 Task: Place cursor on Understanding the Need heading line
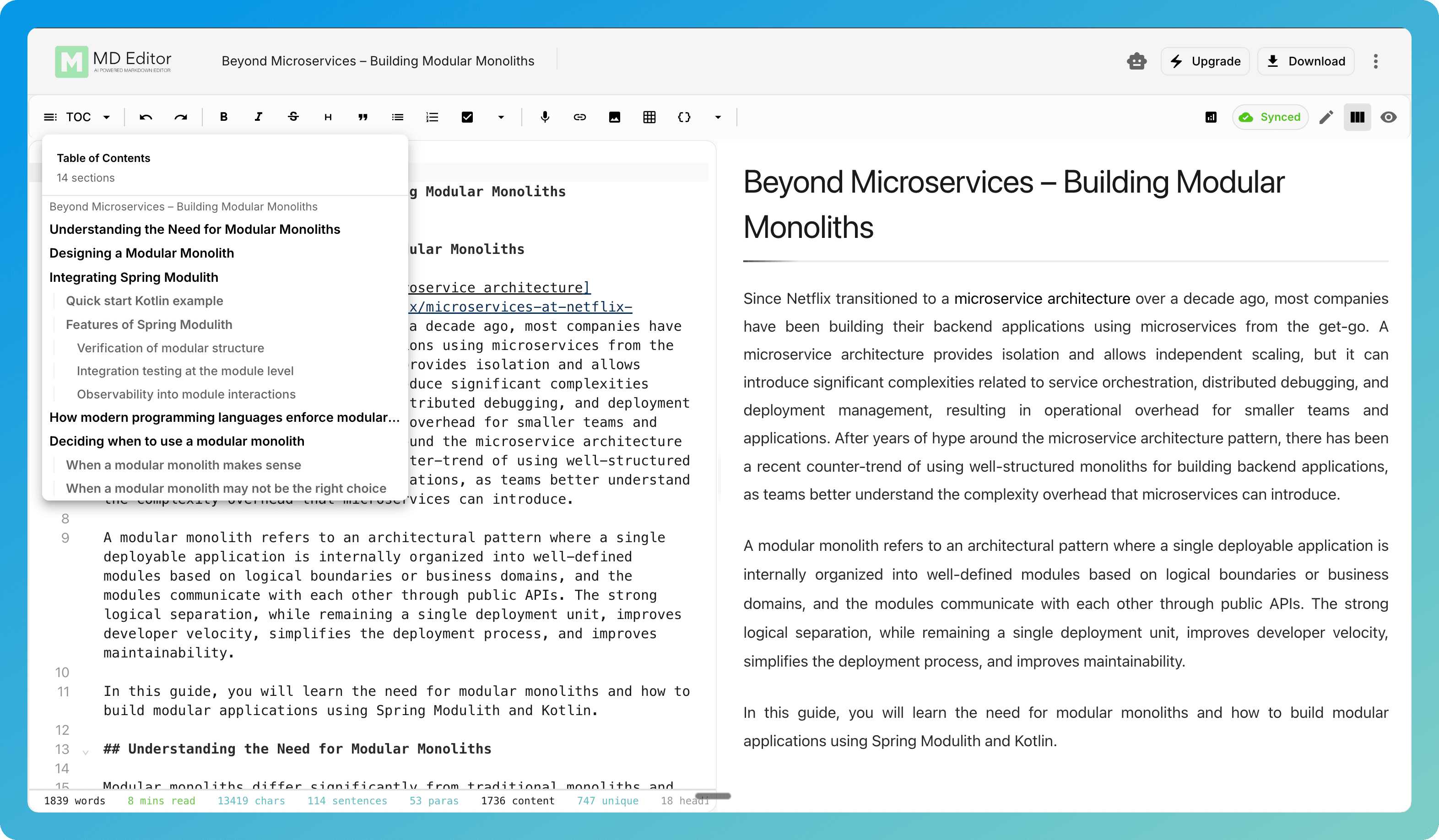[x=297, y=749]
